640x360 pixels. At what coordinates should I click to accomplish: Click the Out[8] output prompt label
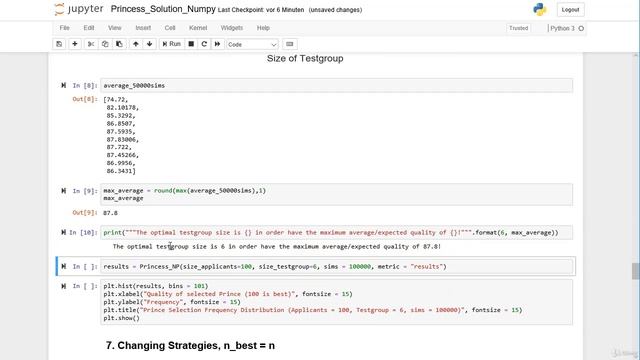click(85, 99)
